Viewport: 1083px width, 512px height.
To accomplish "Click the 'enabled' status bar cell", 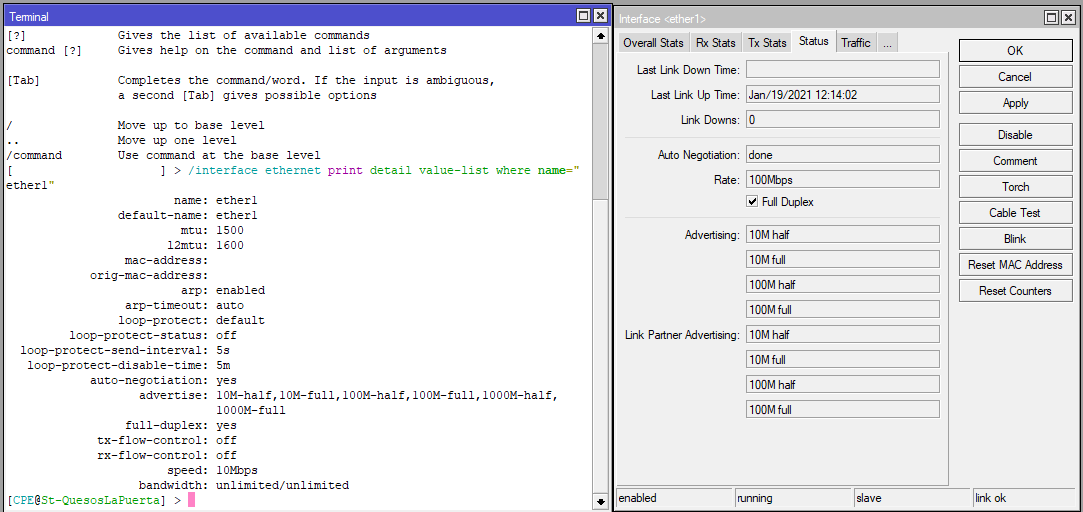I will tap(673, 497).
